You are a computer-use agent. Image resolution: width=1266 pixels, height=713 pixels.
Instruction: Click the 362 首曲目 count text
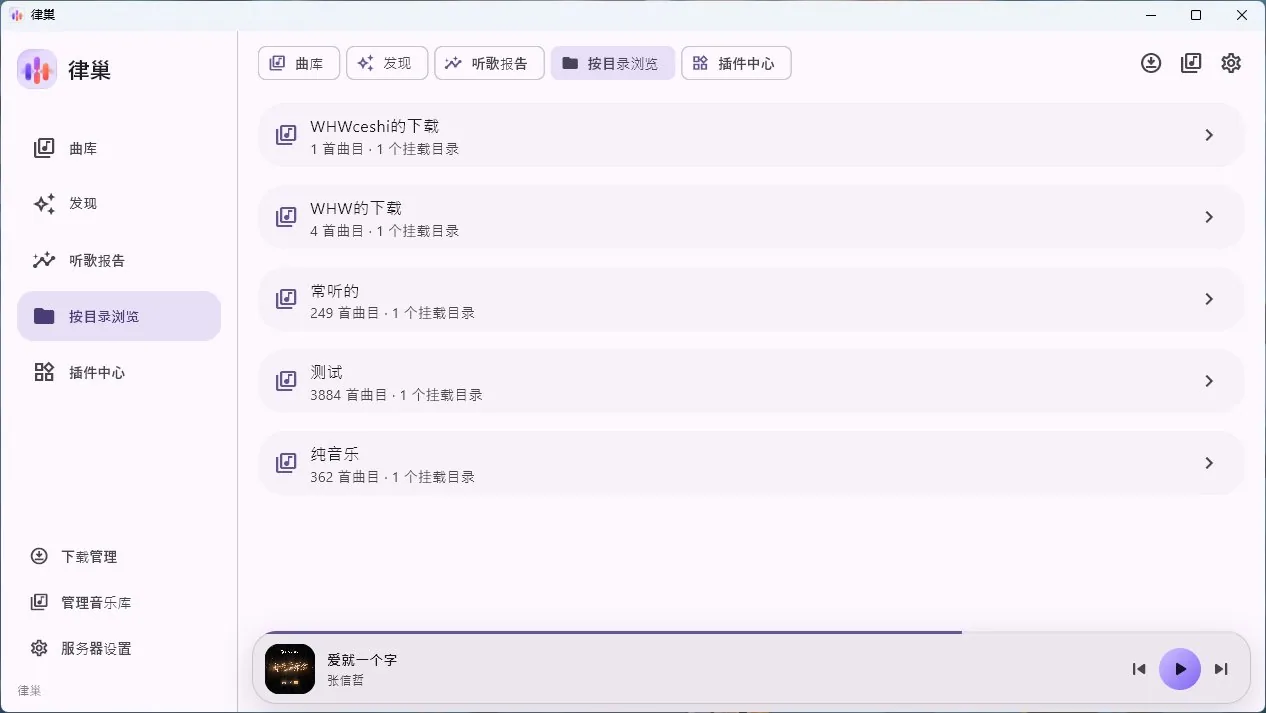coord(344,477)
